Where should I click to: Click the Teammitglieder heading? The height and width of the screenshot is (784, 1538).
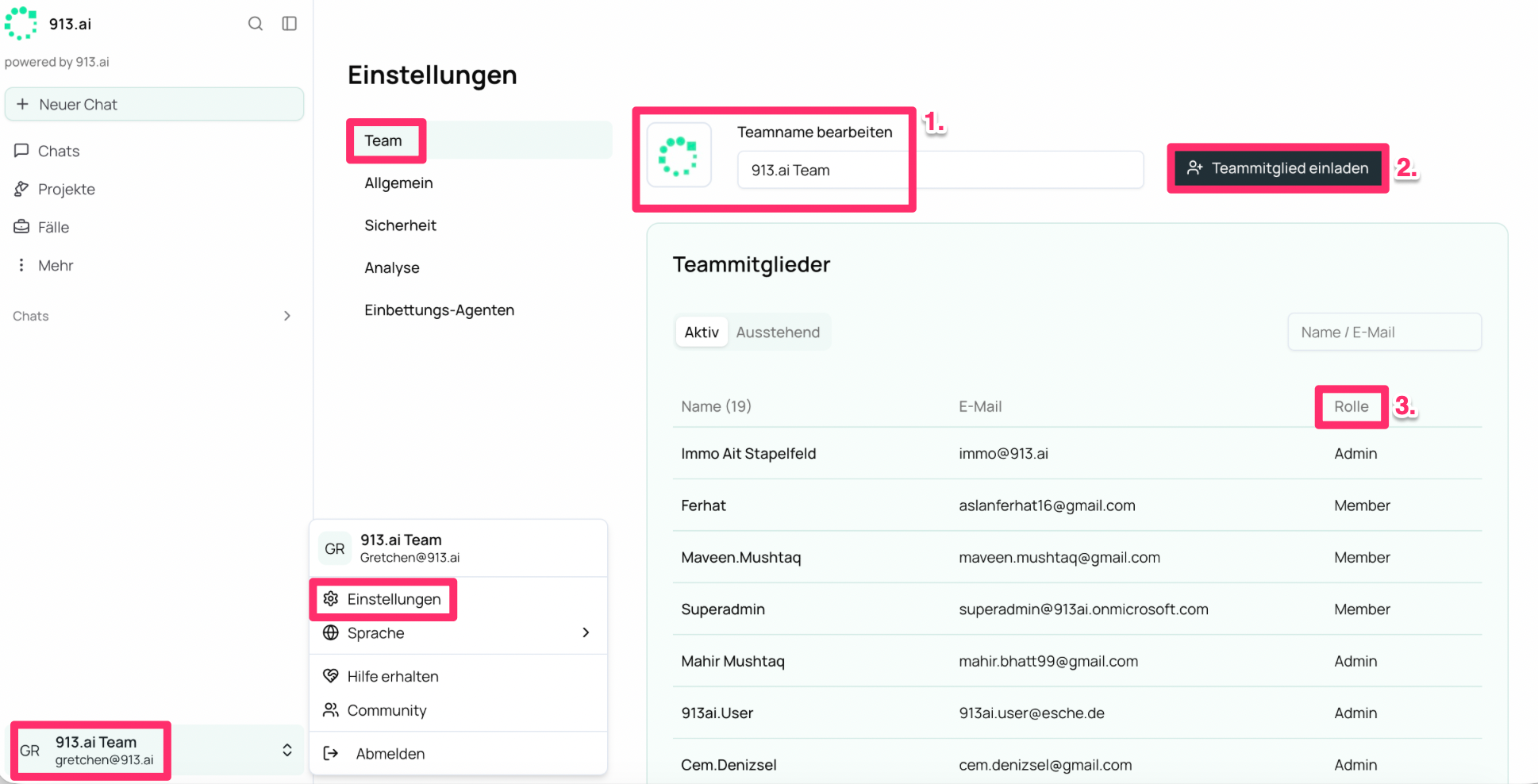point(752,264)
